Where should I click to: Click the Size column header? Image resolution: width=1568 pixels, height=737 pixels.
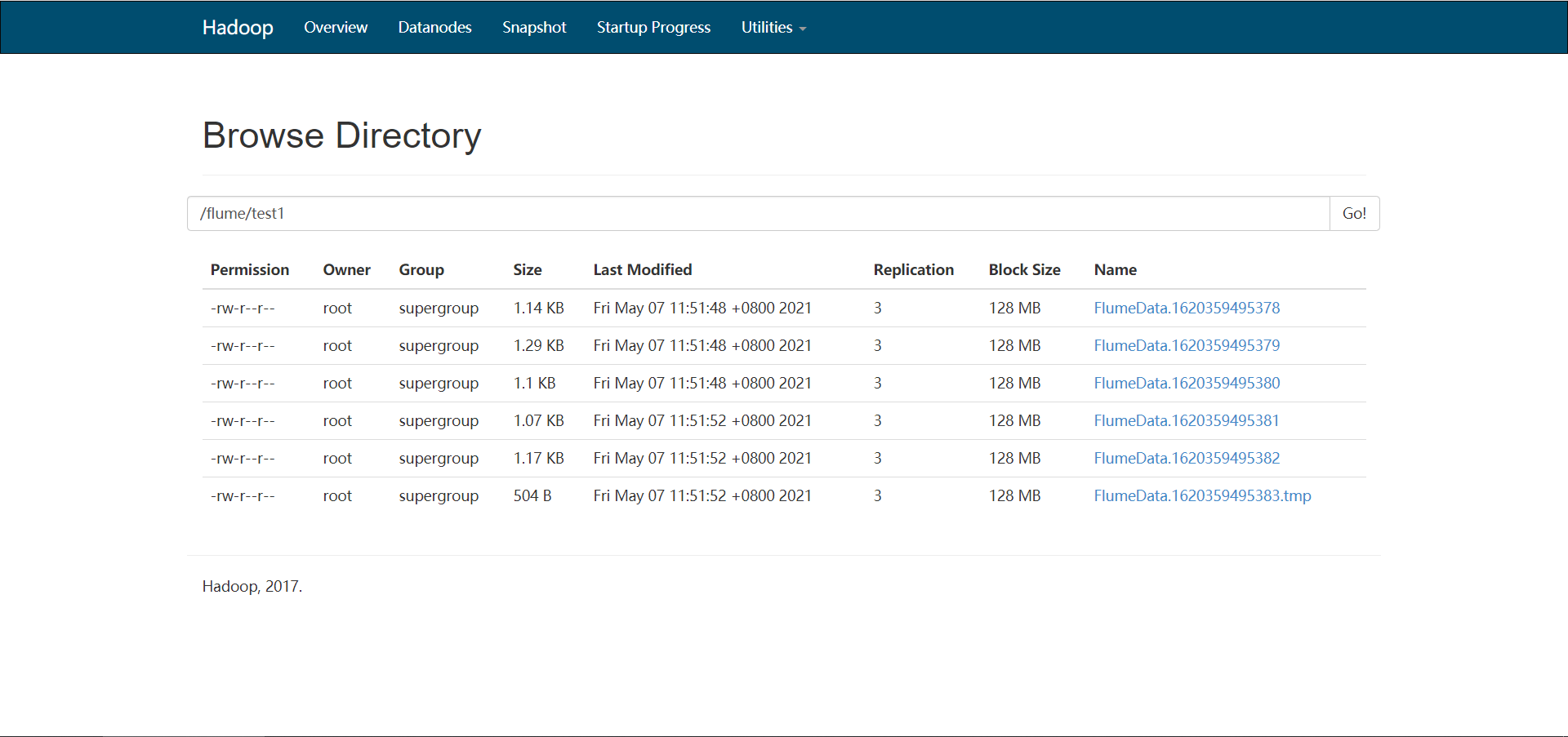[528, 269]
